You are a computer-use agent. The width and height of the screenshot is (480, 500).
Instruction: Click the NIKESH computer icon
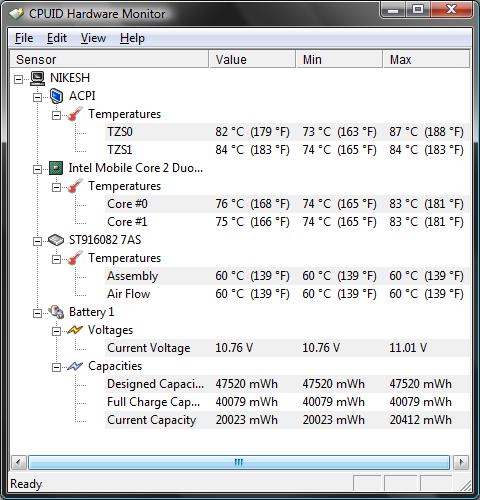(x=37, y=78)
